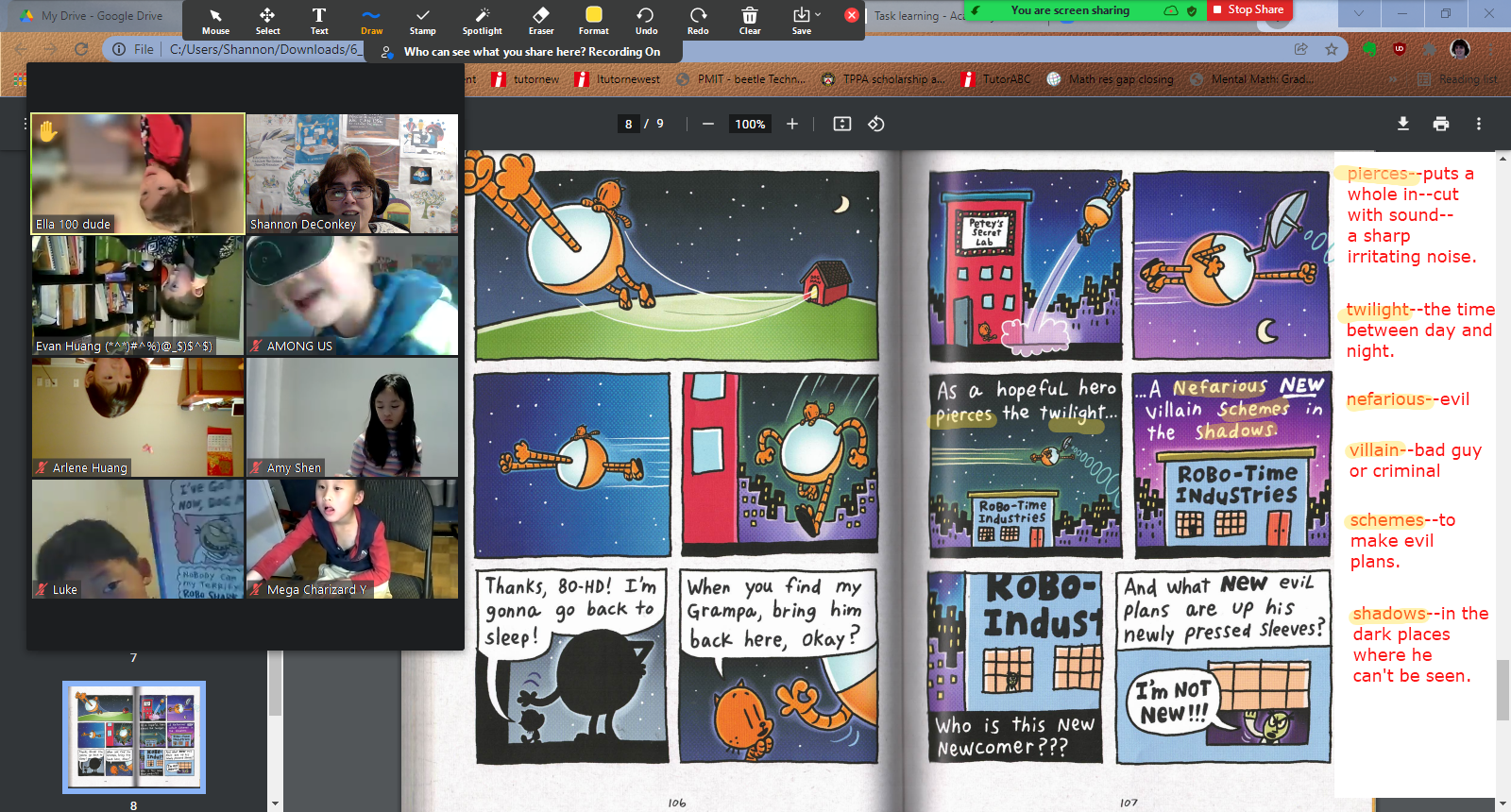Viewport: 1511px width, 812px height.
Task: Edit the 100% zoom level field
Action: (x=750, y=124)
